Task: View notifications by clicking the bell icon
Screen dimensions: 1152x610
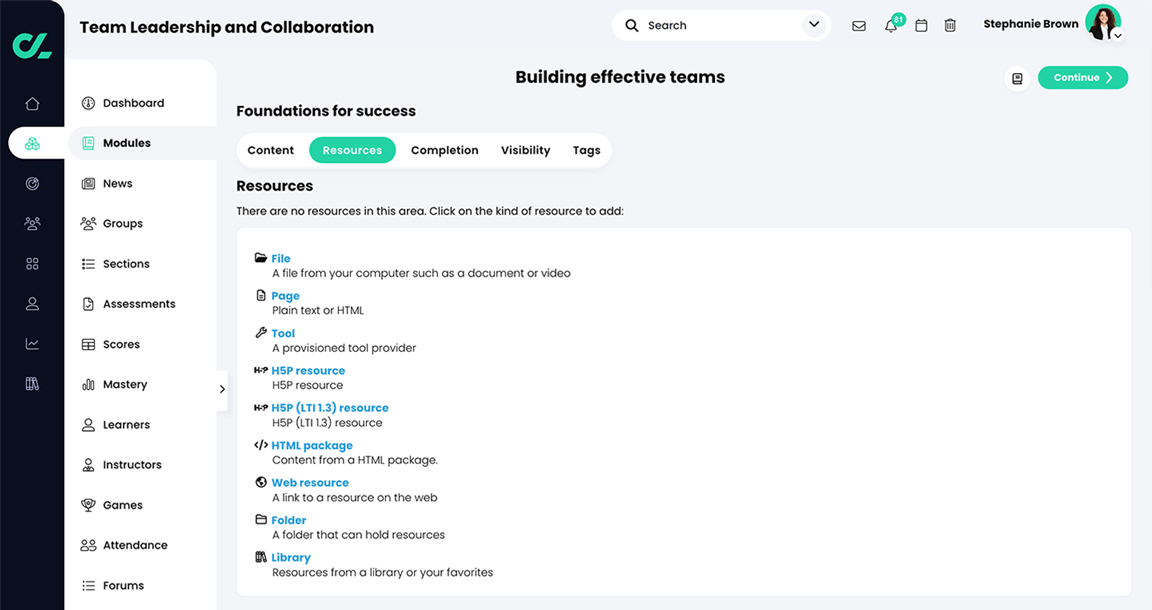Action: 890,25
